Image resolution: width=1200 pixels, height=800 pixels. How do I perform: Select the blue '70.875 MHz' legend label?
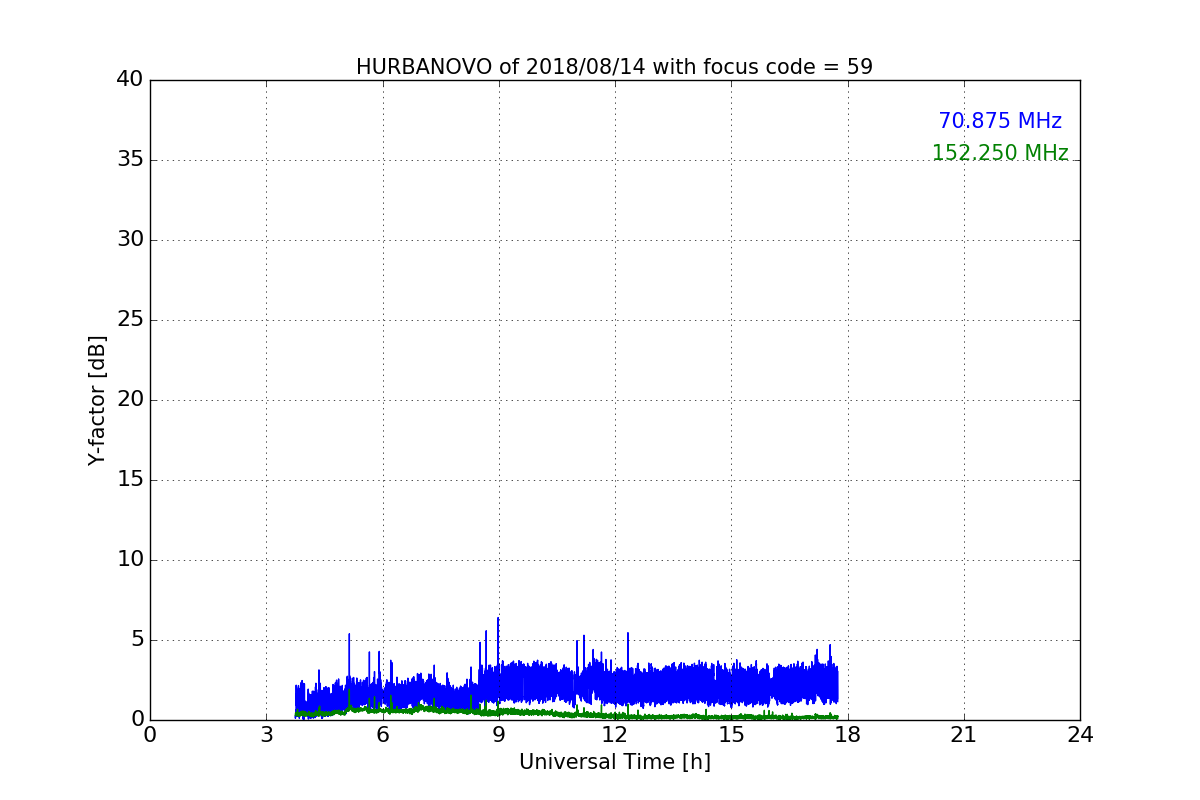click(1000, 121)
